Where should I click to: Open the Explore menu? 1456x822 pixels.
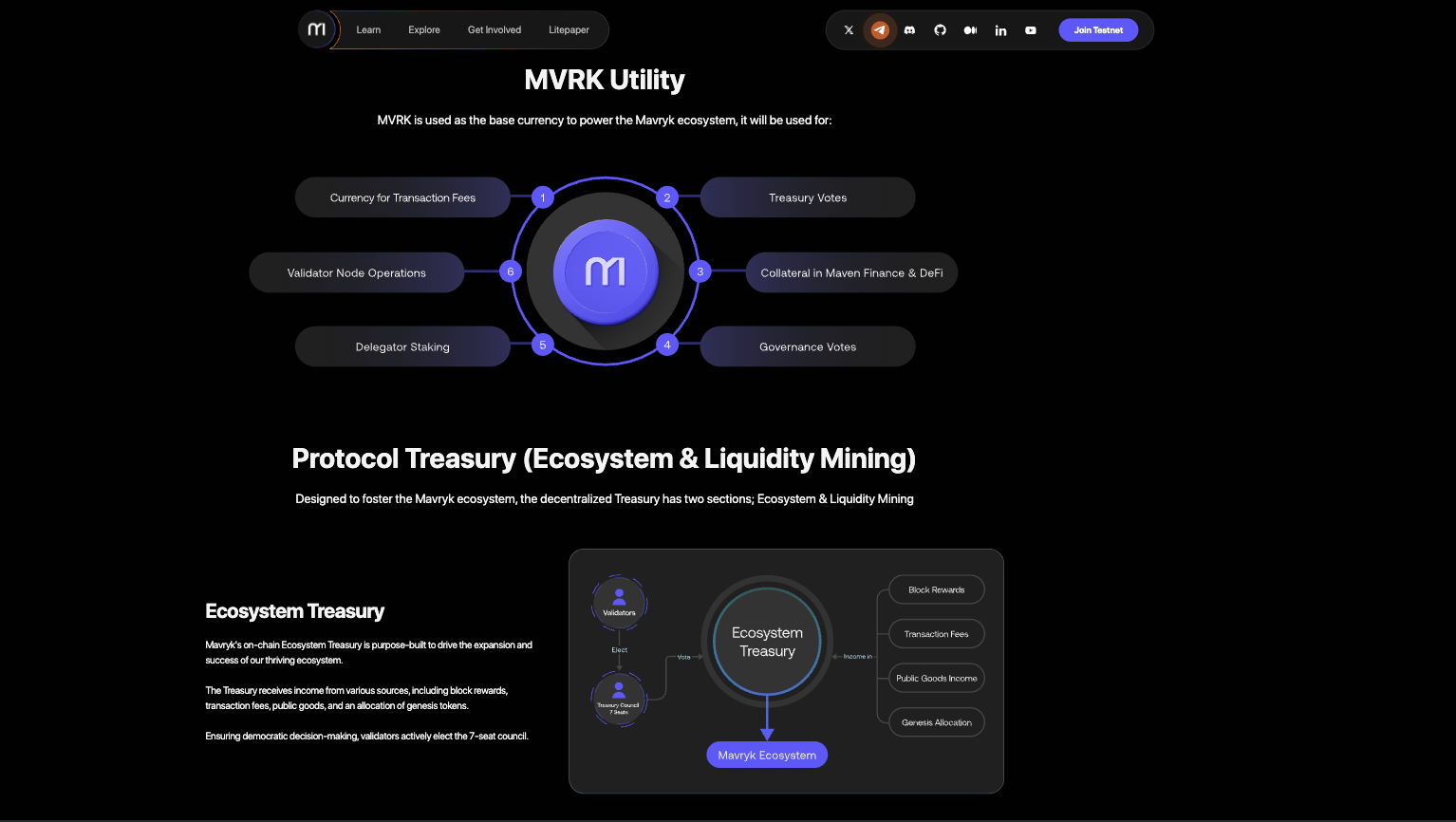click(x=424, y=30)
